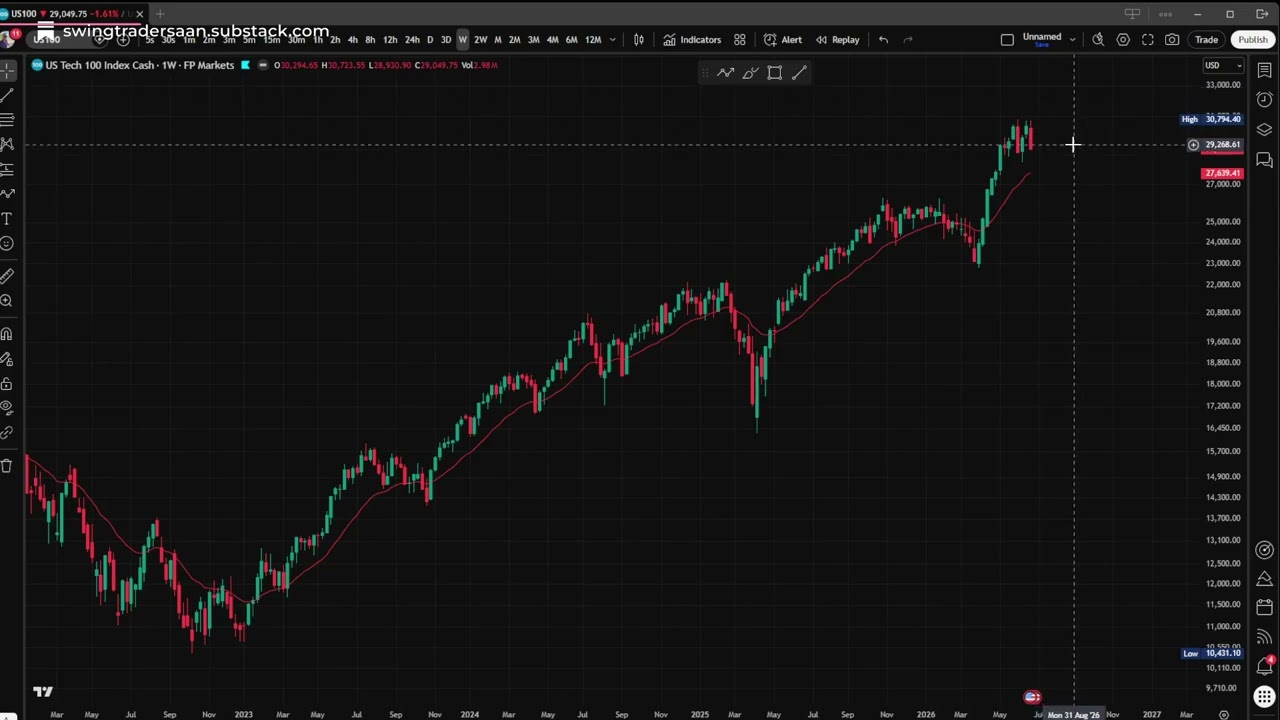This screenshot has width=1280, height=720.
Task: Enter fullscreen chart mode
Action: click(x=1148, y=40)
